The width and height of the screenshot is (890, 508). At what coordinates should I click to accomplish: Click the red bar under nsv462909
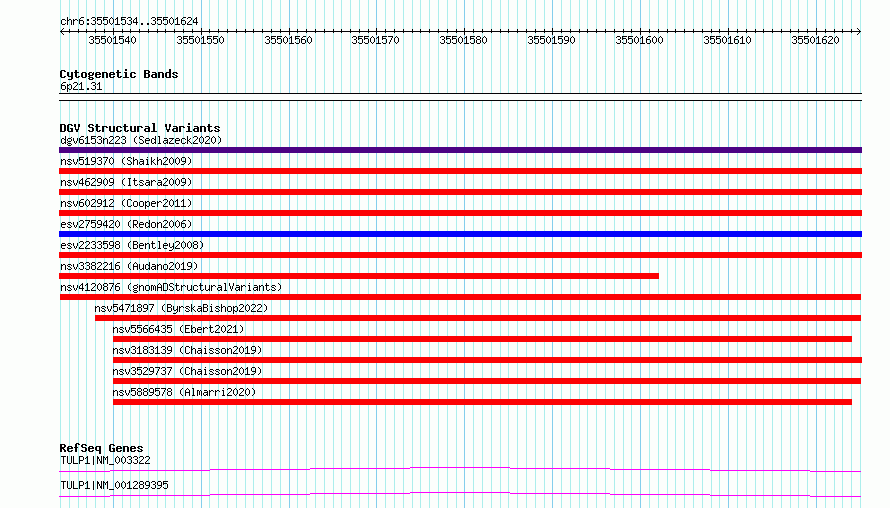[460, 192]
